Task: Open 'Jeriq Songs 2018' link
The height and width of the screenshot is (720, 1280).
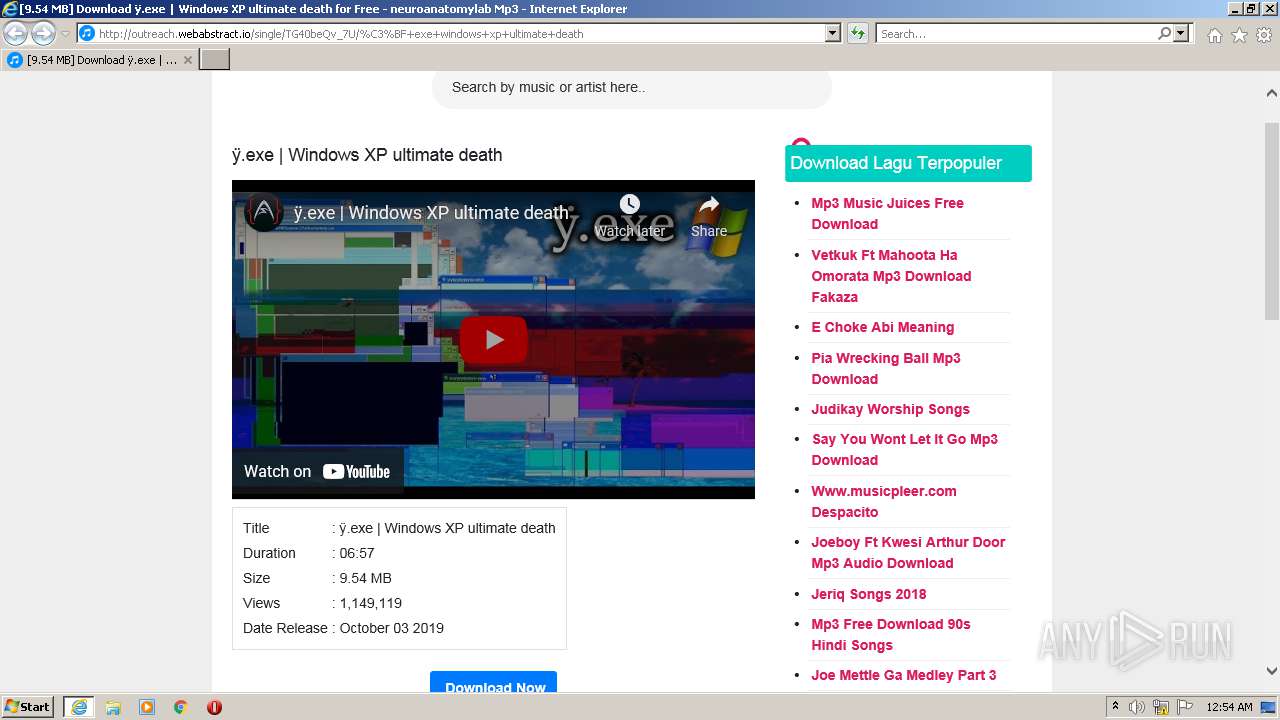Action: (x=868, y=594)
